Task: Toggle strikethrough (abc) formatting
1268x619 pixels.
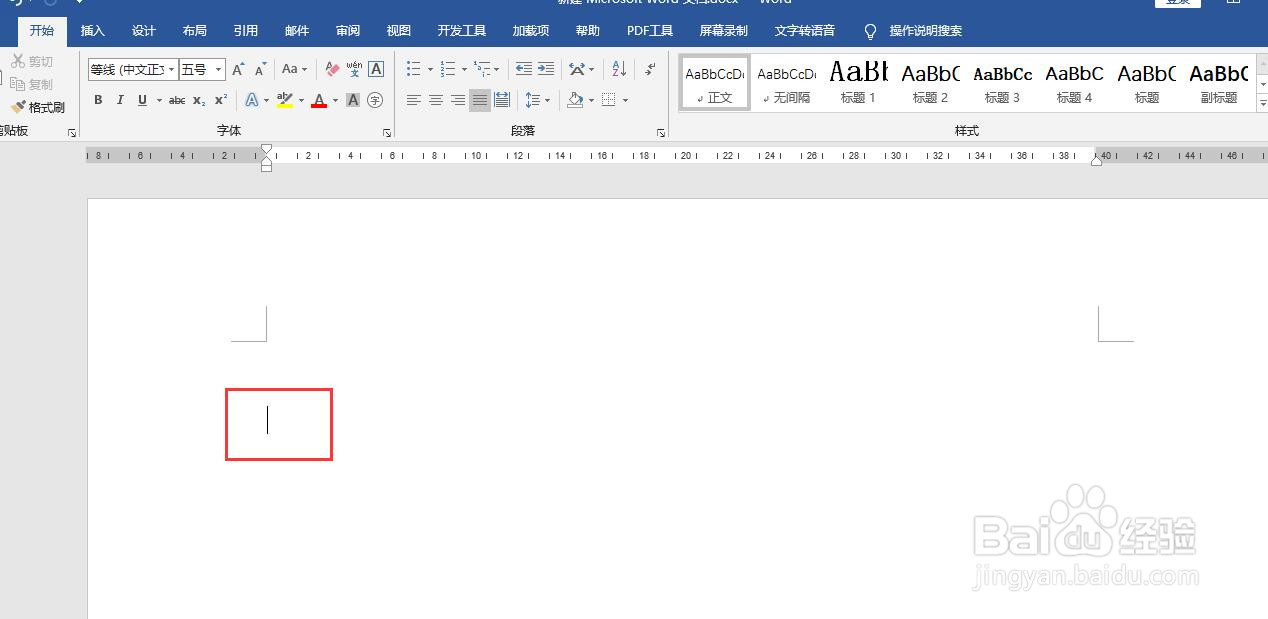Action: (177, 100)
